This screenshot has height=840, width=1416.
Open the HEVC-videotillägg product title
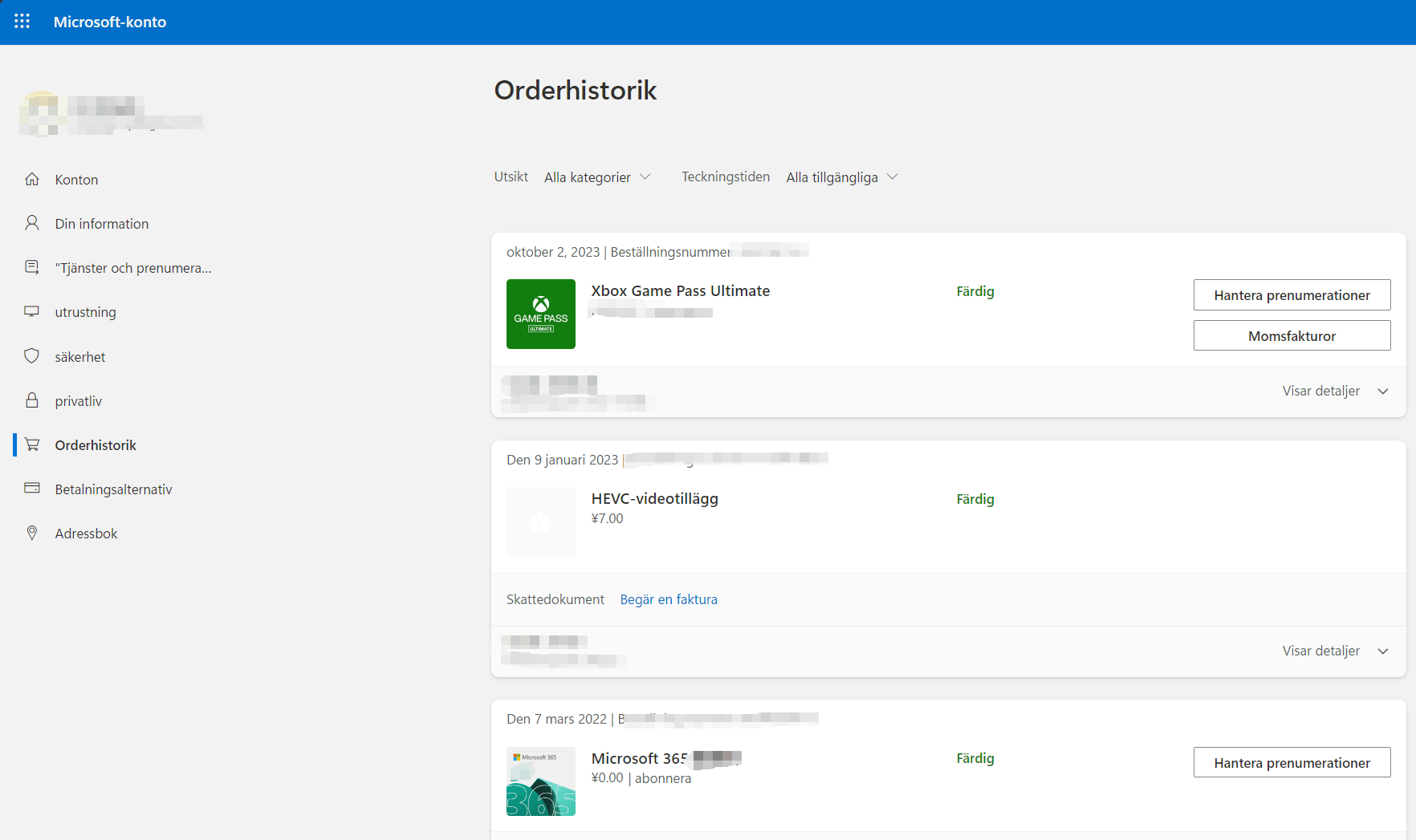(655, 498)
